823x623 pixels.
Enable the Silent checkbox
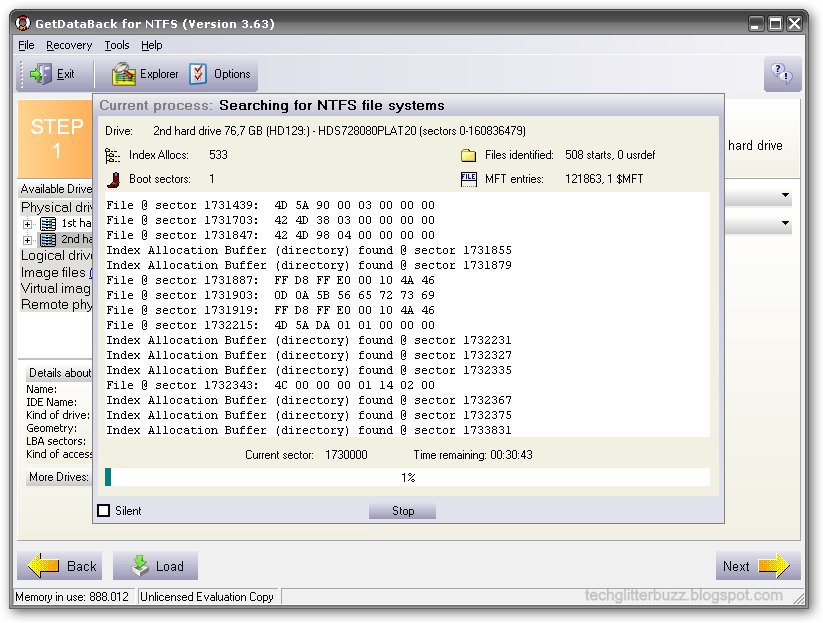tap(104, 510)
